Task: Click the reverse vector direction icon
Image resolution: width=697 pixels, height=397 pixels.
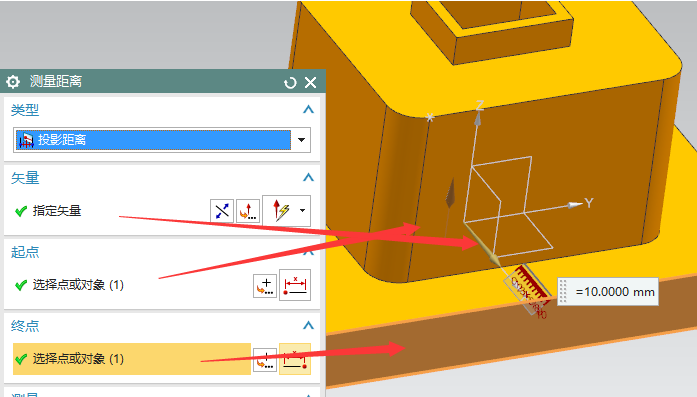Action: [x=222, y=211]
